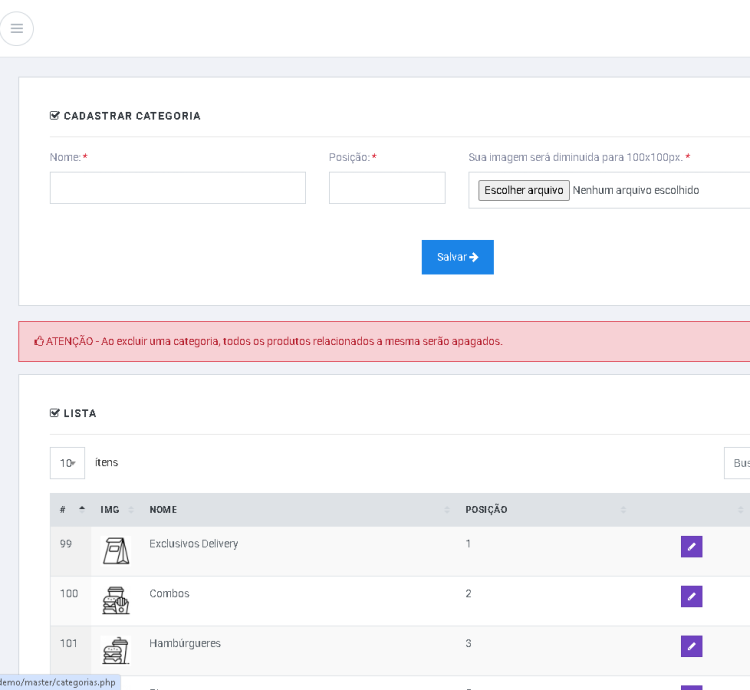
Task: Click the IMG column header
Action: click(x=110, y=510)
